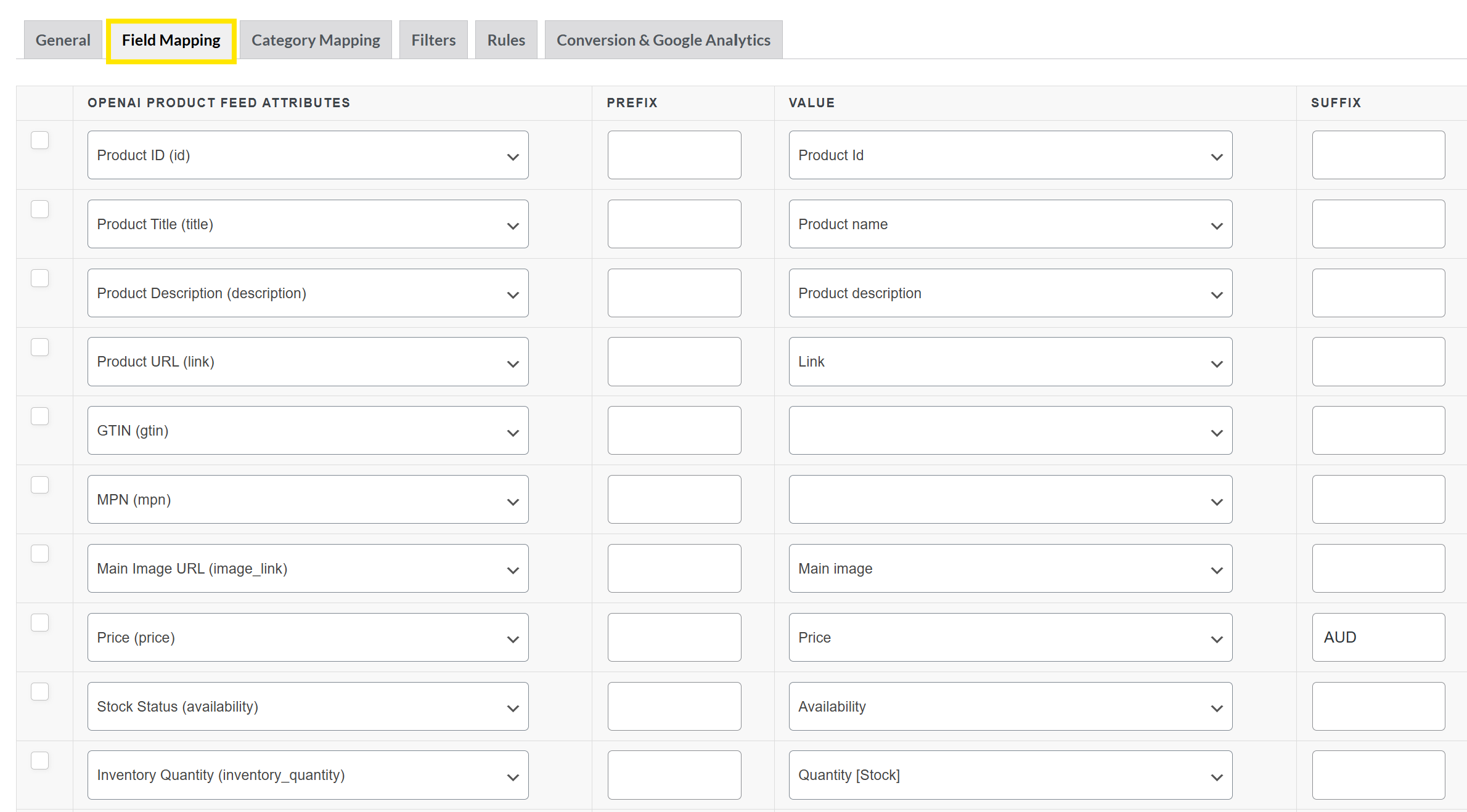Open Conversion & Google Analytics tab
The image size is (1467, 812).
point(663,40)
